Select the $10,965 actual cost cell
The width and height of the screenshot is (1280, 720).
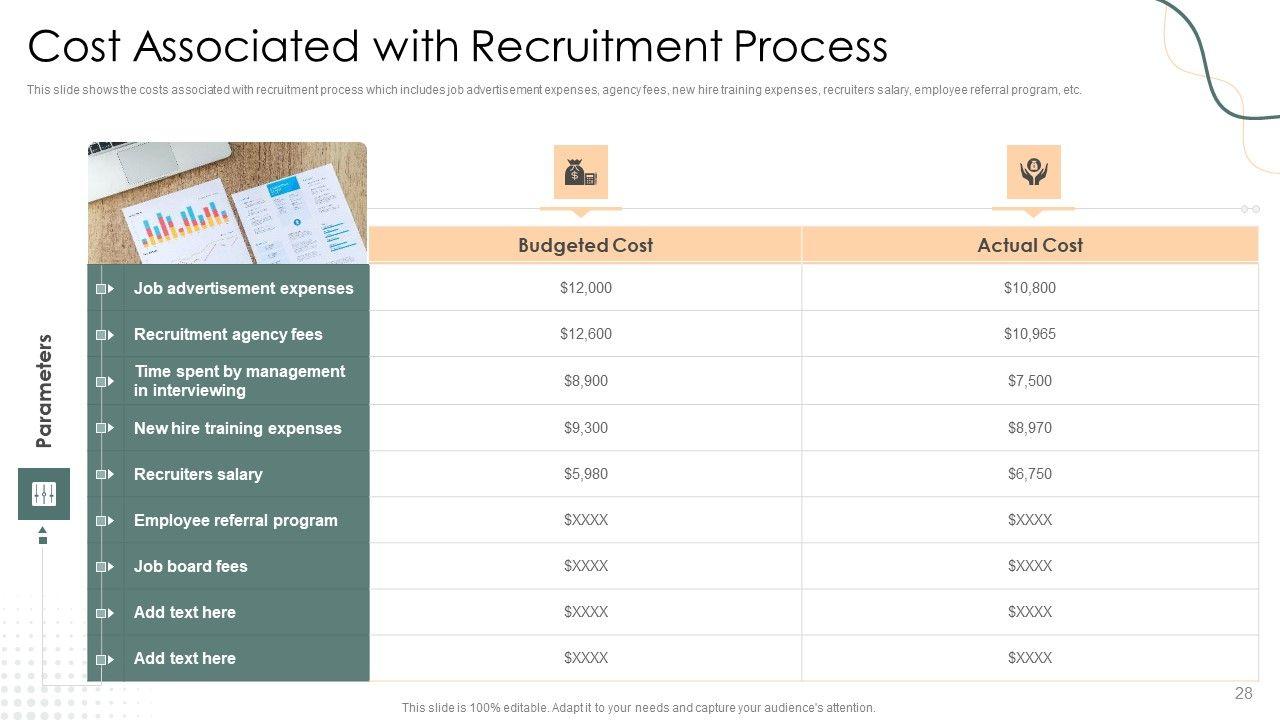pyautogui.click(x=1029, y=334)
